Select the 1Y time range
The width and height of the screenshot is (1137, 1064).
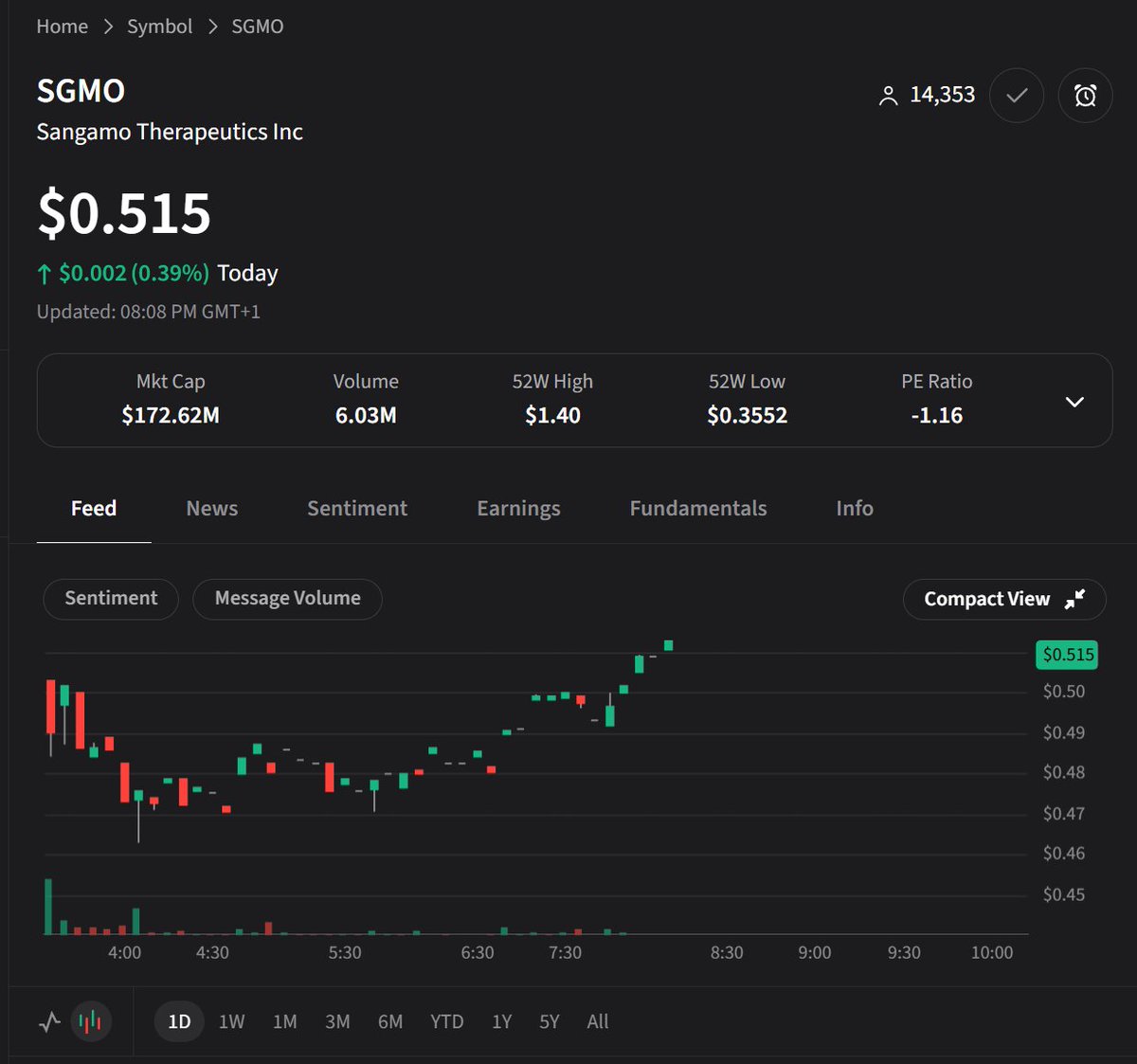[x=501, y=1021]
